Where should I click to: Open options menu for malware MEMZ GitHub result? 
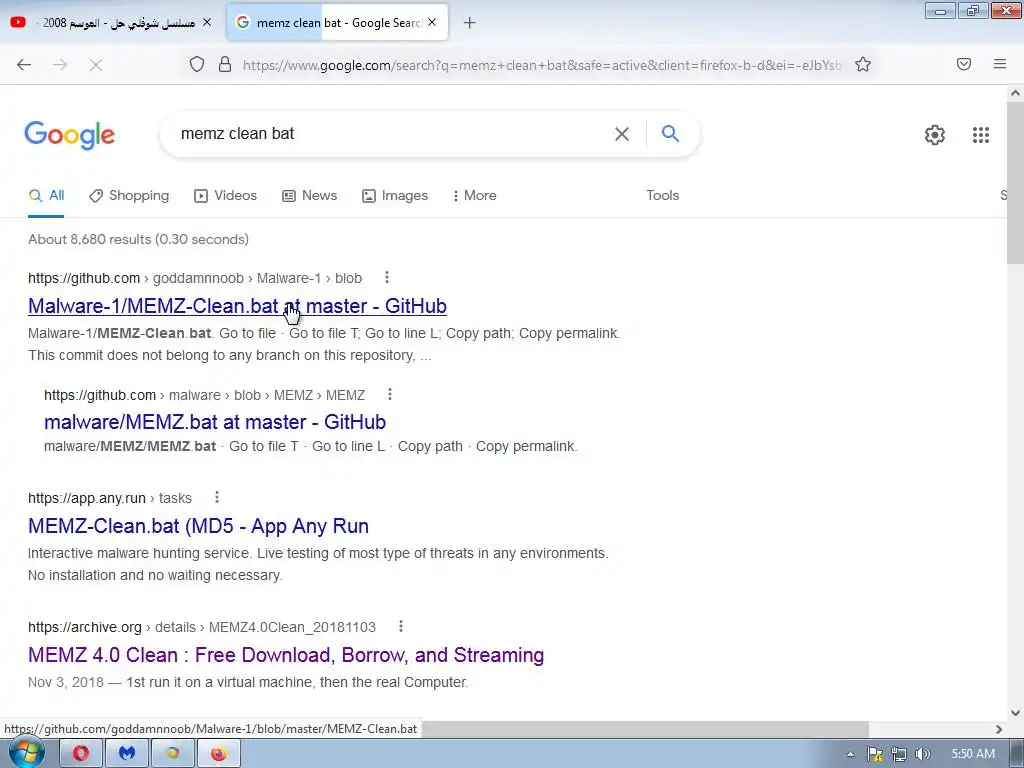pos(389,394)
